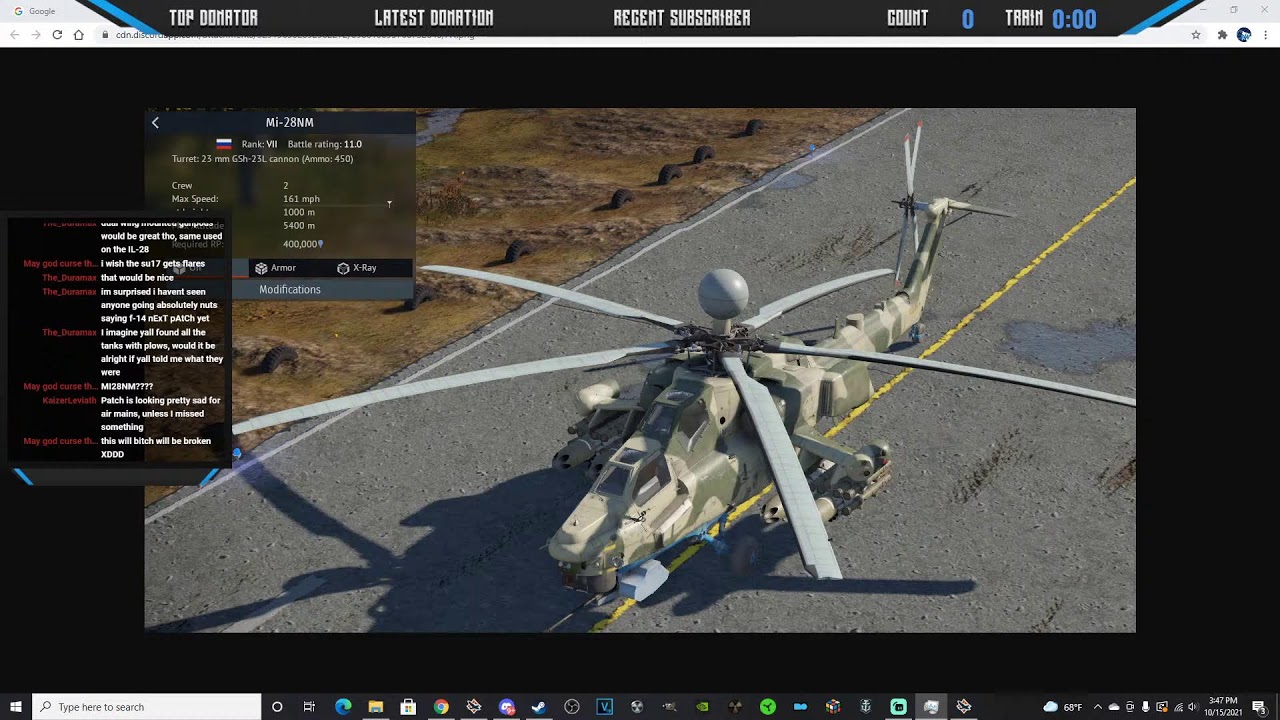Image resolution: width=1280 pixels, height=720 pixels.
Task: Reload the browser page
Action: click(x=57, y=35)
